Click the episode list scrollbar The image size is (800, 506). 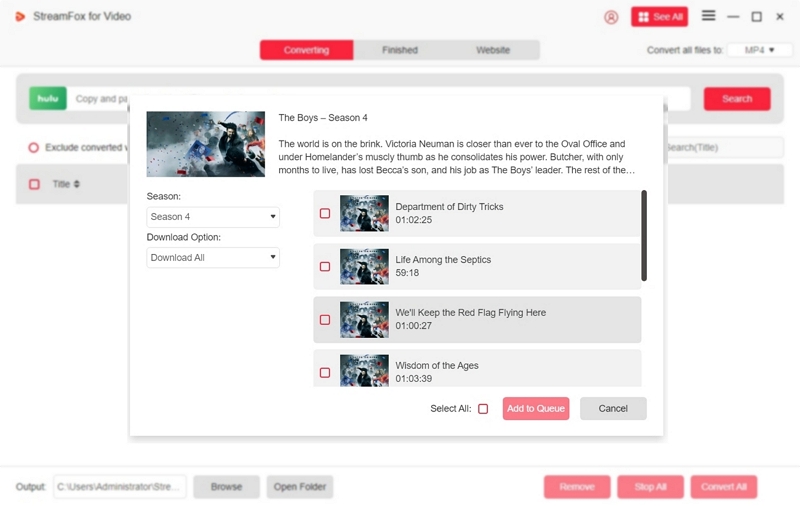click(x=644, y=236)
